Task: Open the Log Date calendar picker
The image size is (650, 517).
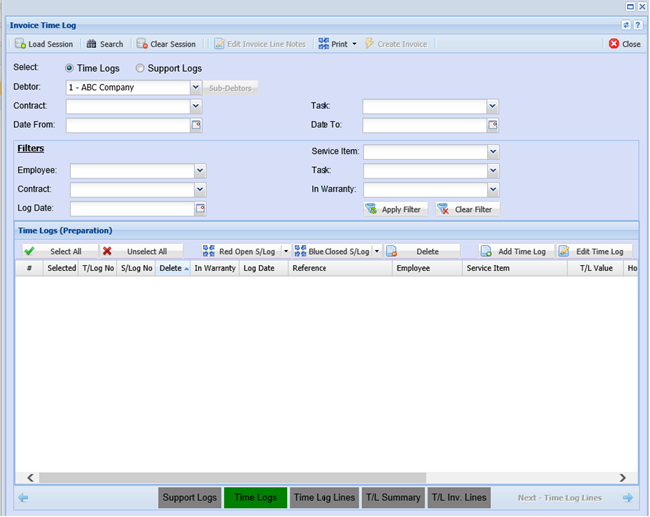Action: pyautogui.click(x=200, y=209)
